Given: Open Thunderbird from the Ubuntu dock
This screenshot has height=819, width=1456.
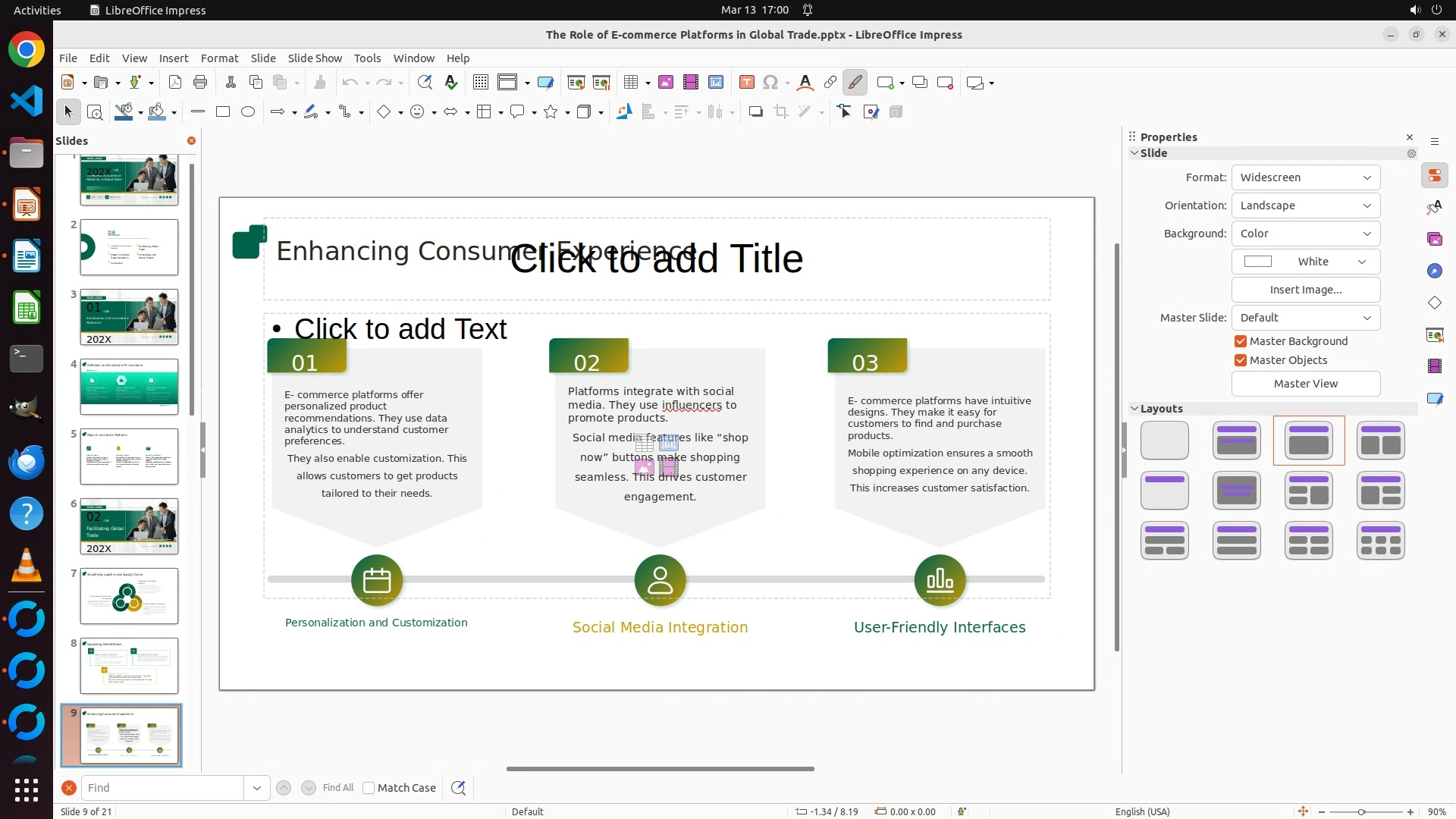Looking at the screenshot, I should pyautogui.click(x=27, y=462).
